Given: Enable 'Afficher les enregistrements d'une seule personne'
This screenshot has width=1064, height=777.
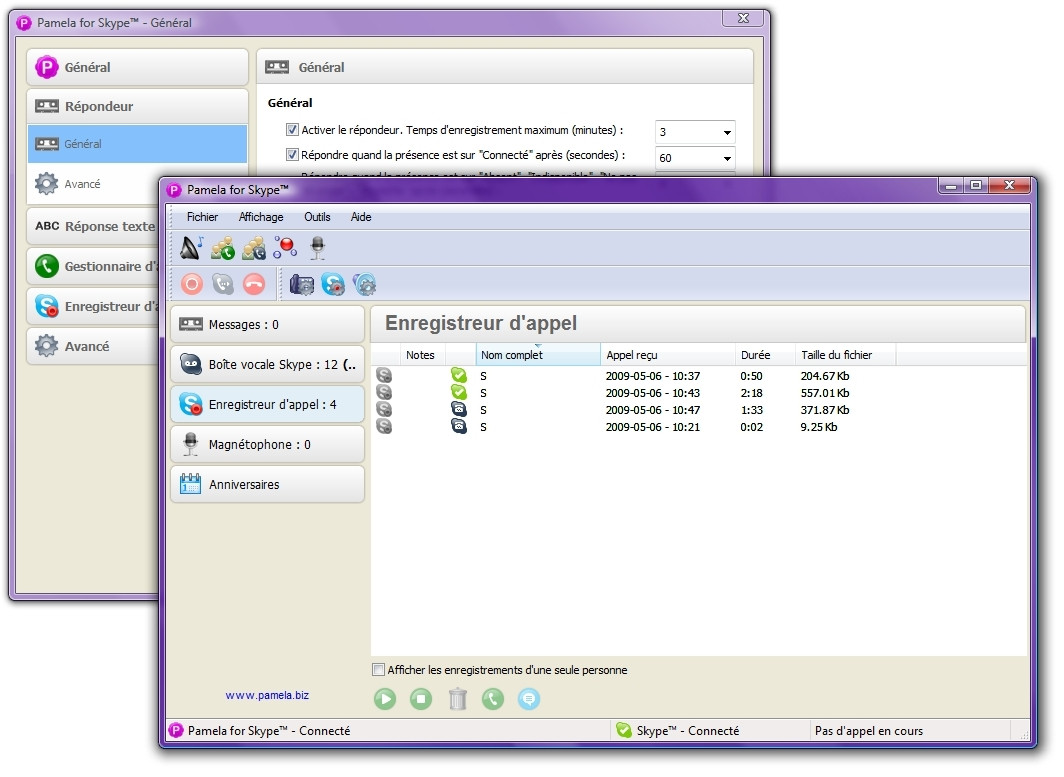Looking at the screenshot, I should point(378,670).
